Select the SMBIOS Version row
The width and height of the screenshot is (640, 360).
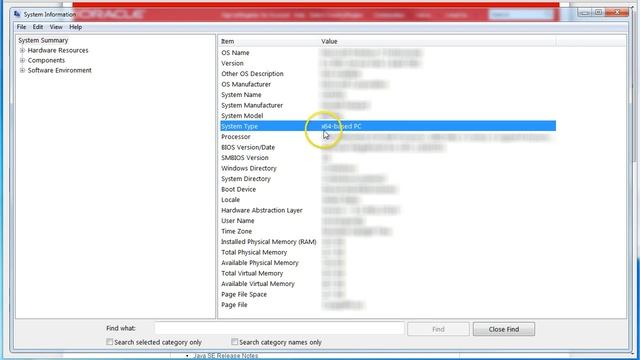tap(388, 158)
